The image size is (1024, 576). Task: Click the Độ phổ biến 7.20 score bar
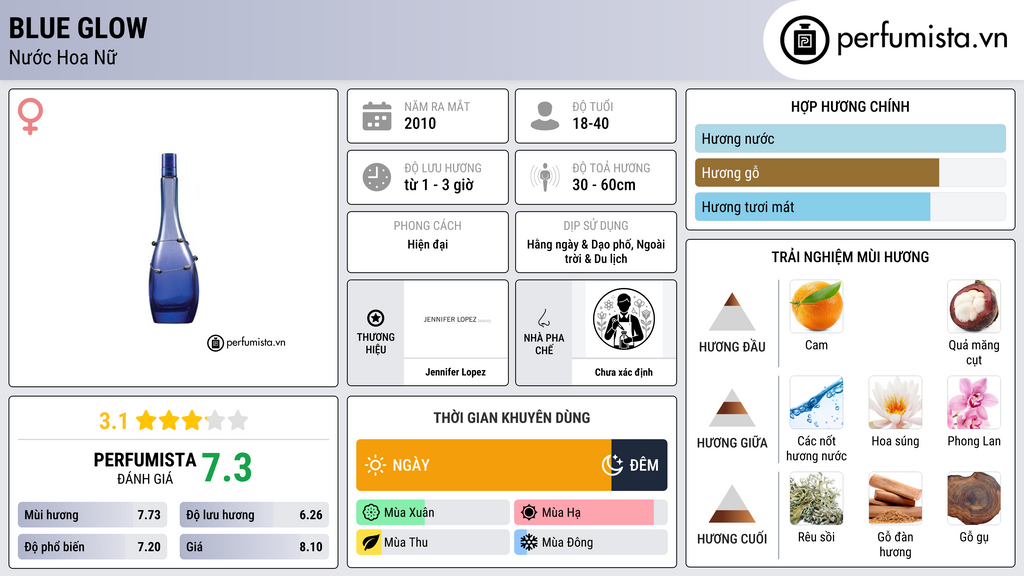coord(93,547)
